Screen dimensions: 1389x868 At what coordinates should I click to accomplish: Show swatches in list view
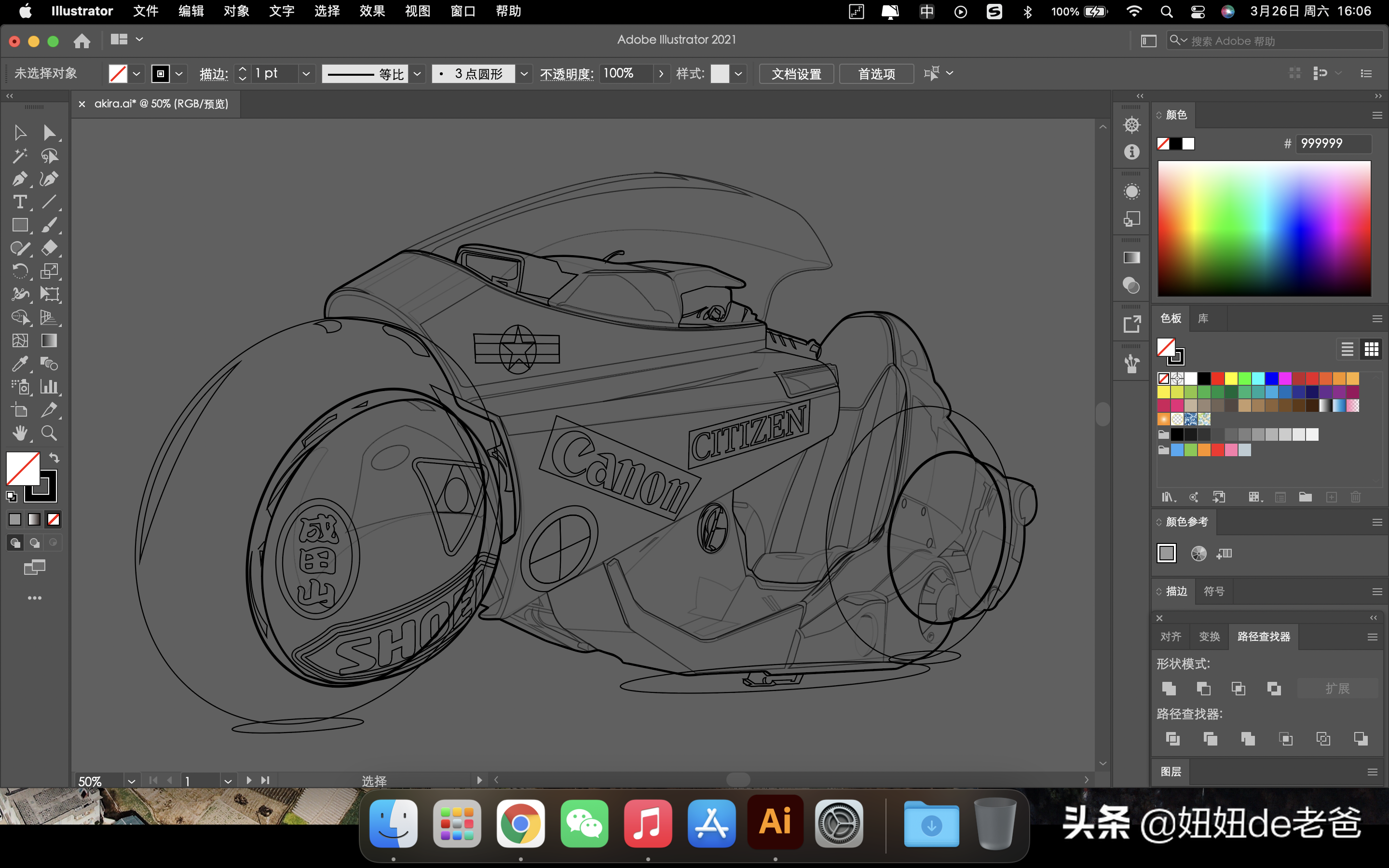[1347, 349]
